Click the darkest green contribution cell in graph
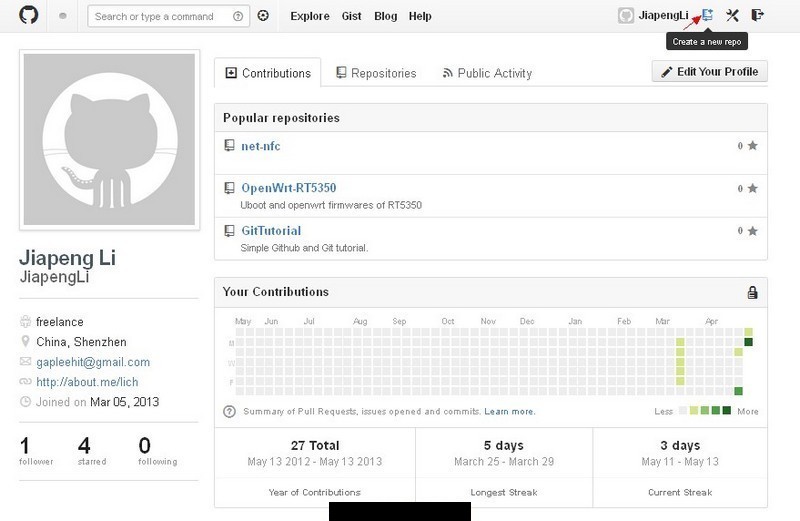This screenshot has width=800, height=521. click(x=748, y=342)
